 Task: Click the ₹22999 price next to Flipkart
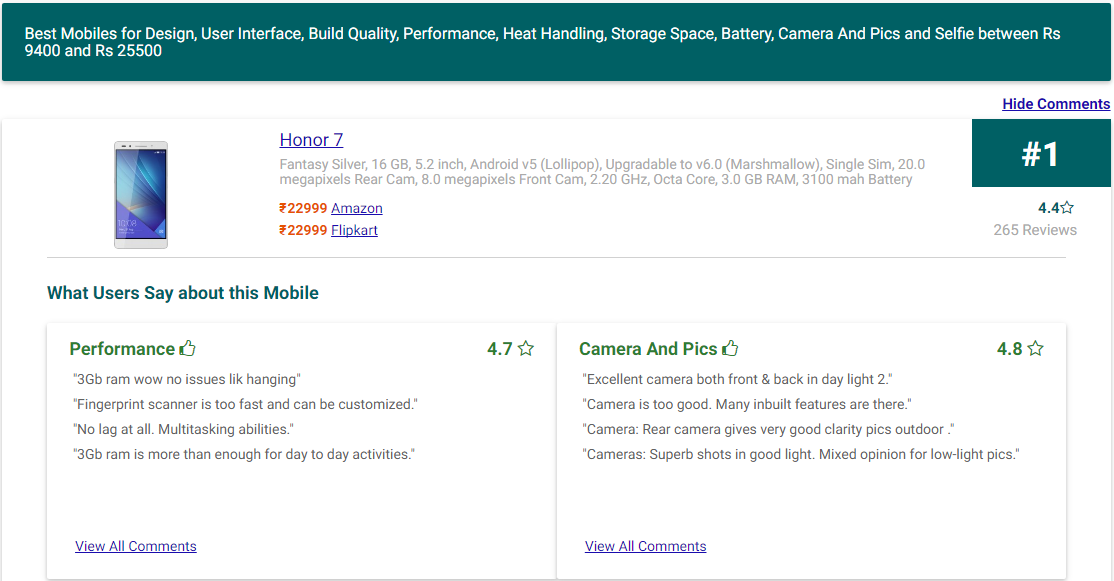pyautogui.click(x=303, y=230)
